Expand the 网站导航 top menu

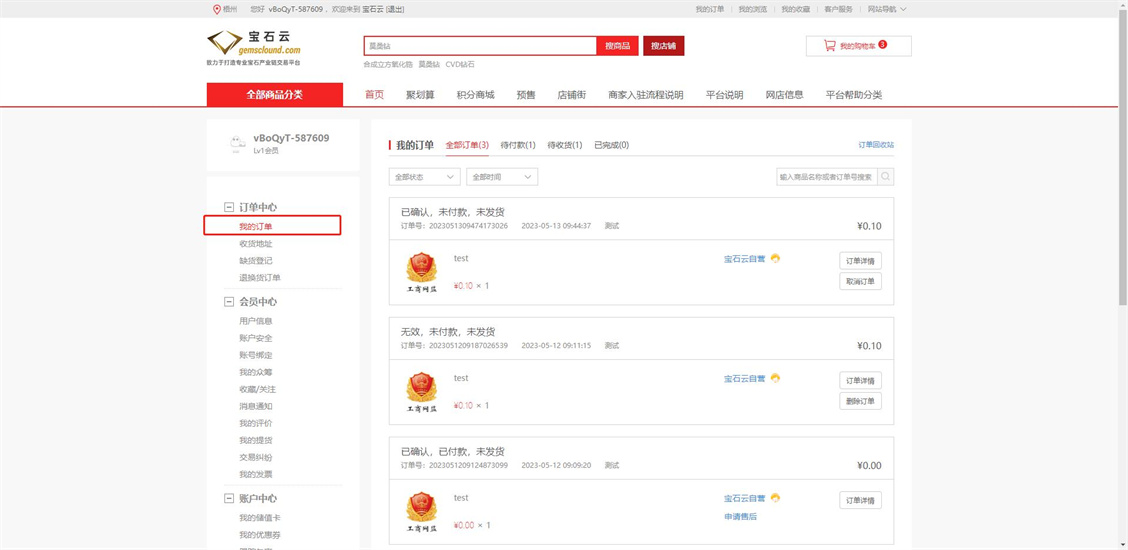(x=887, y=9)
